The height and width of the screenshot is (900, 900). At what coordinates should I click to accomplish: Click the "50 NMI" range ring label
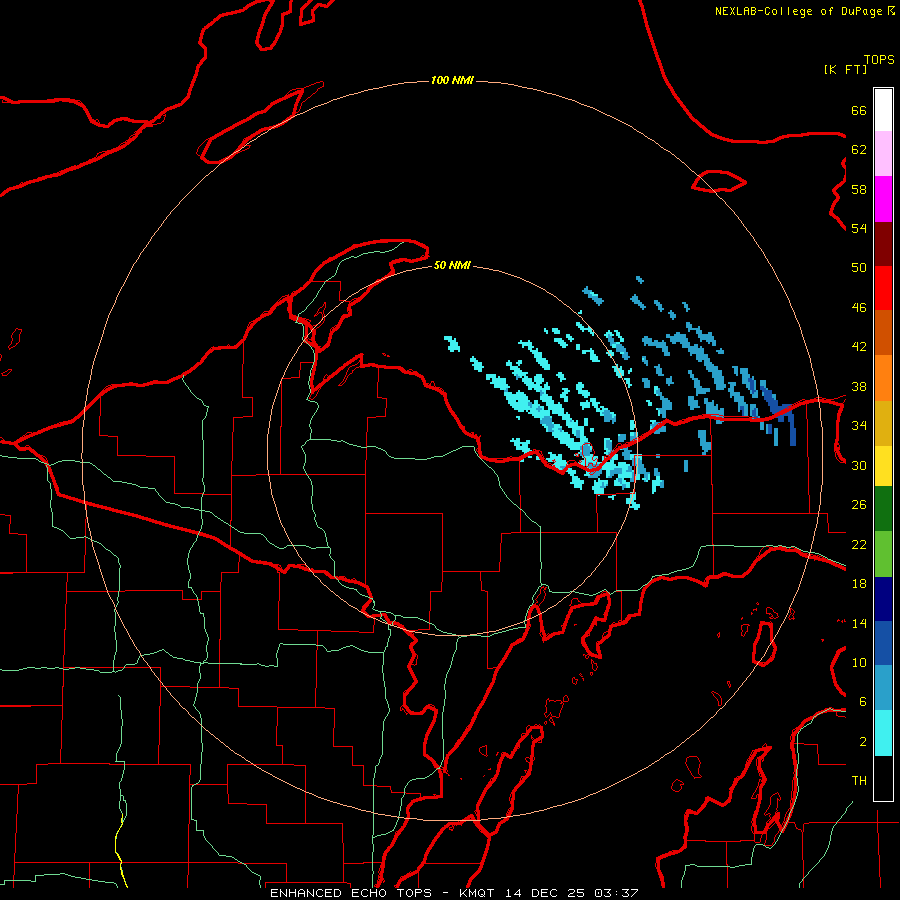point(452,265)
